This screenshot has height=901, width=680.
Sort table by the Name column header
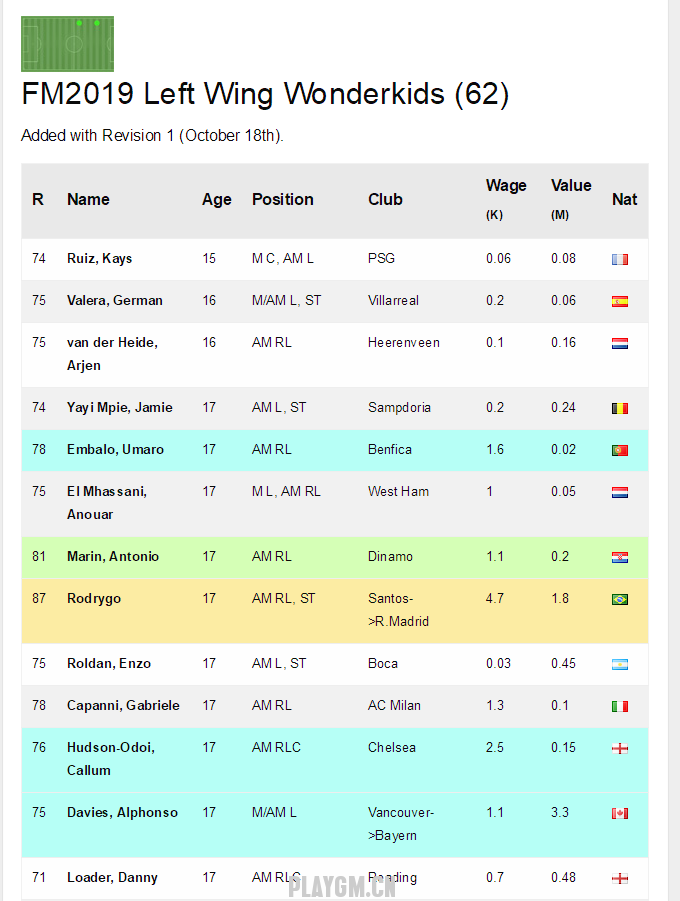point(88,199)
